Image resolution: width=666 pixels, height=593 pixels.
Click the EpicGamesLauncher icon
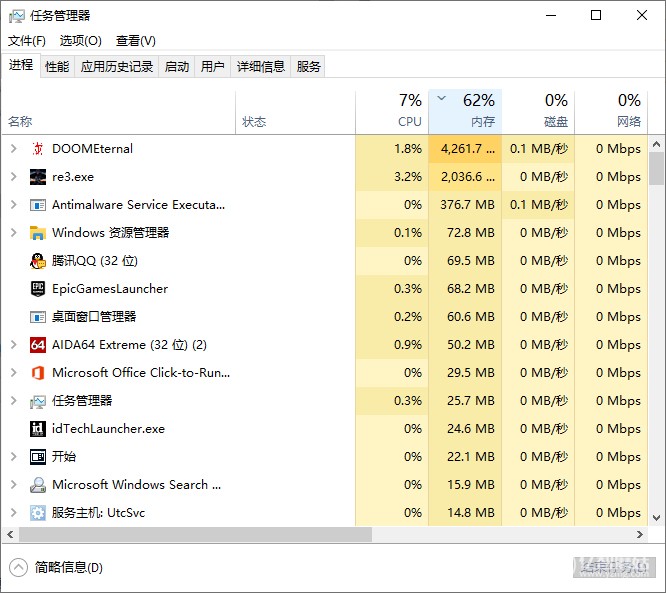(38, 289)
